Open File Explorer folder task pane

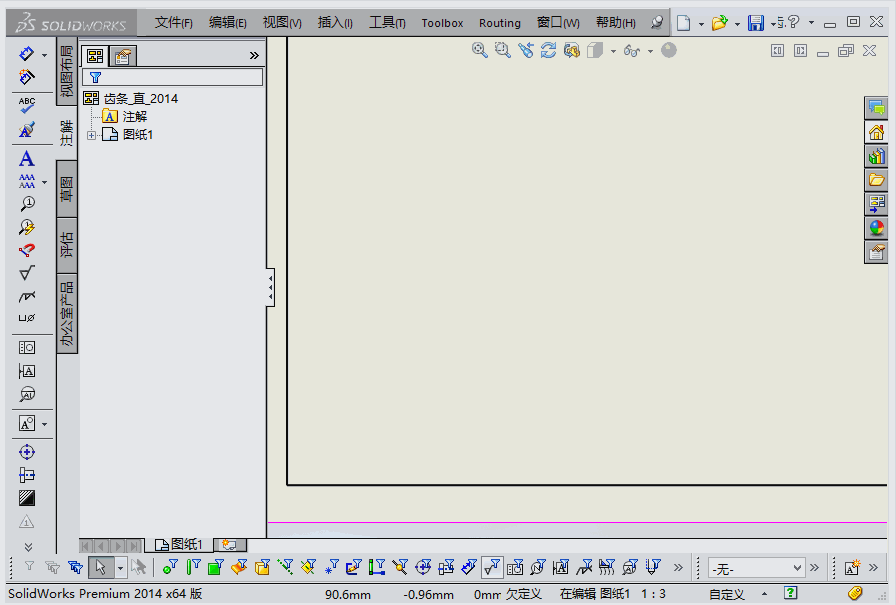(x=876, y=180)
